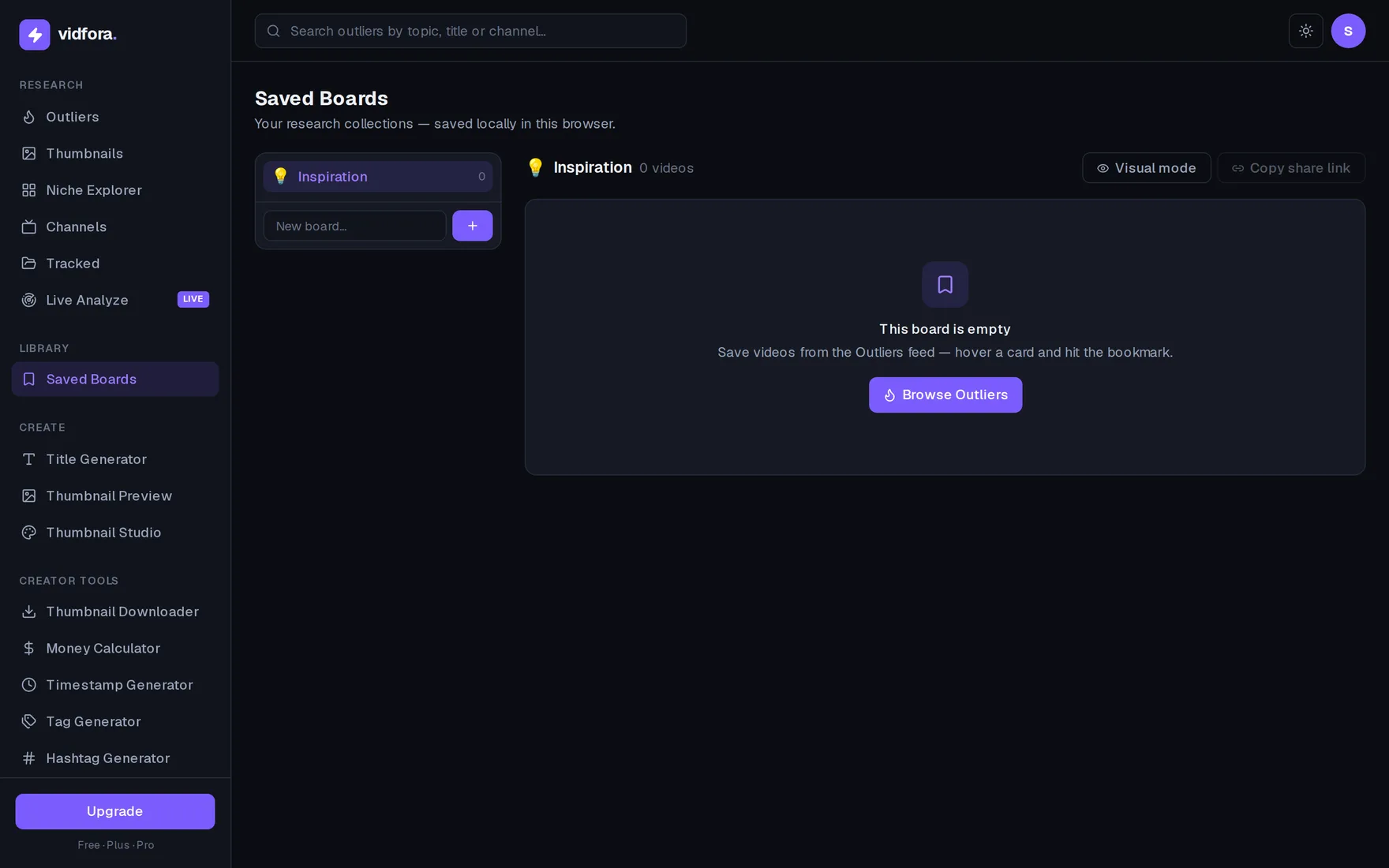Open Outliers via its flame icon
This screenshot has width=1389, height=868.
coord(29,117)
